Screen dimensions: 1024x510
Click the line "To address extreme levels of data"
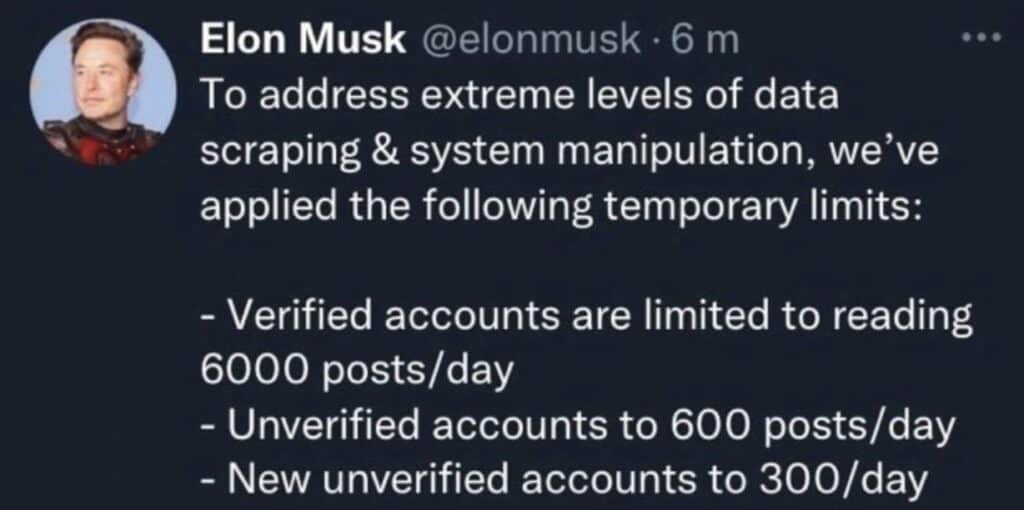coord(519,96)
